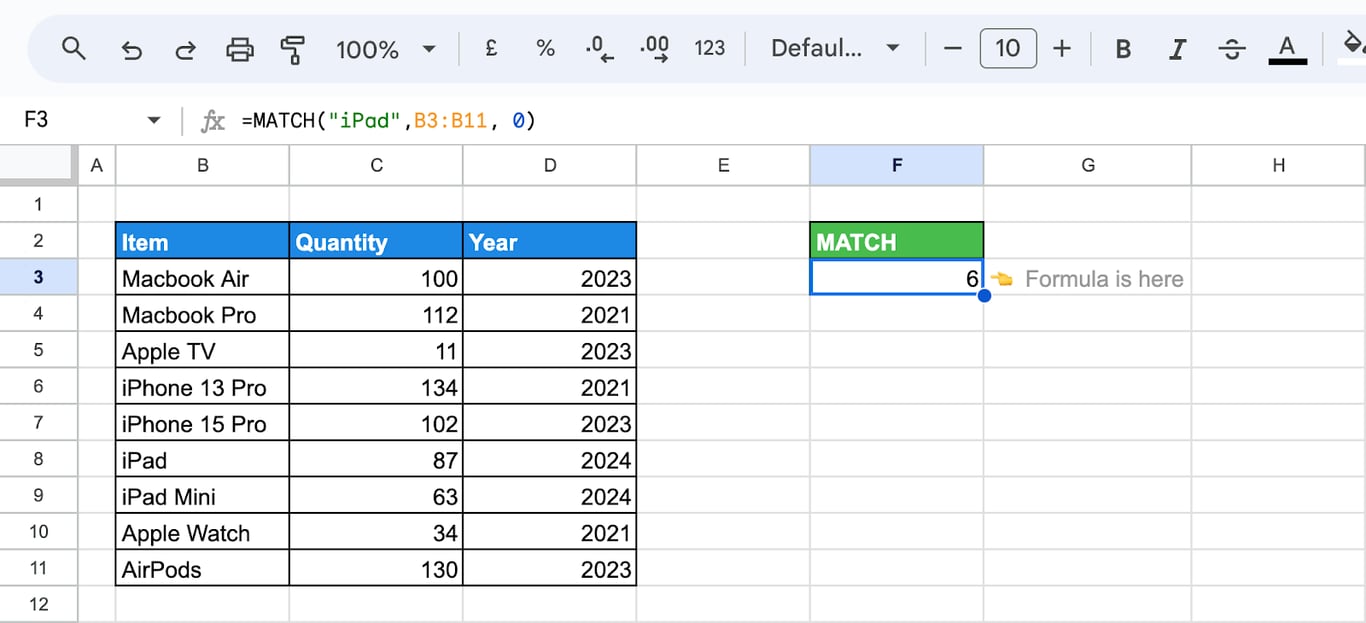Select column C header
Image resolution: width=1366 pixels, height=623 pixels.
click(x=376, y=166)
